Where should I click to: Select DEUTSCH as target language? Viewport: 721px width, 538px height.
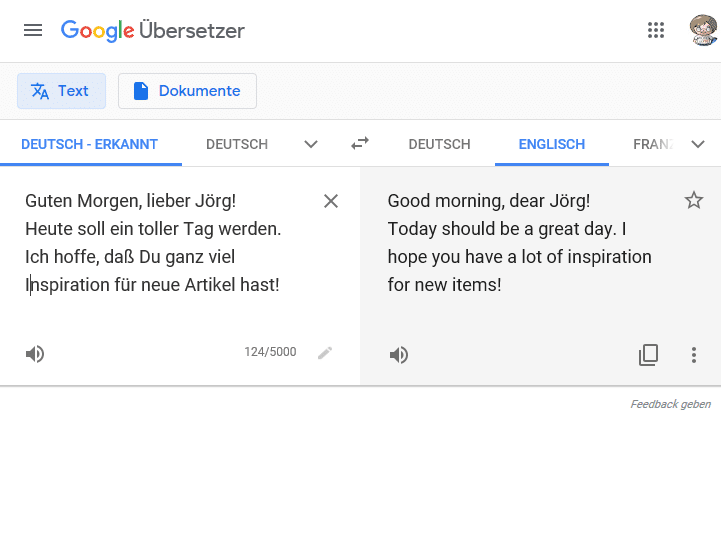(439, 144)
